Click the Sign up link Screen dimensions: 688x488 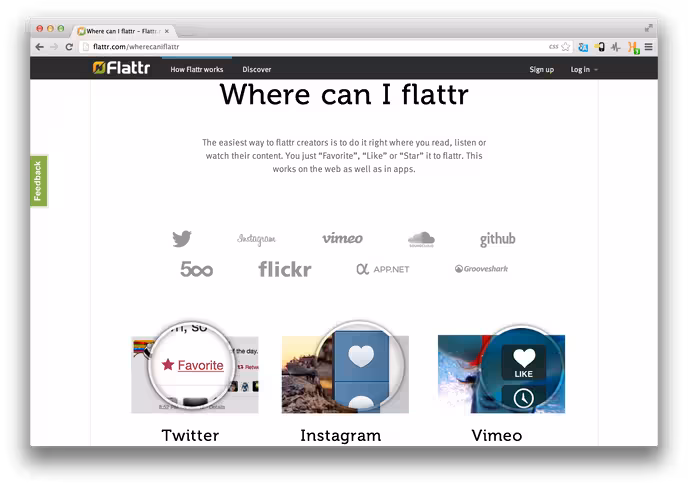pyautogui.click(x=541, y=69)
